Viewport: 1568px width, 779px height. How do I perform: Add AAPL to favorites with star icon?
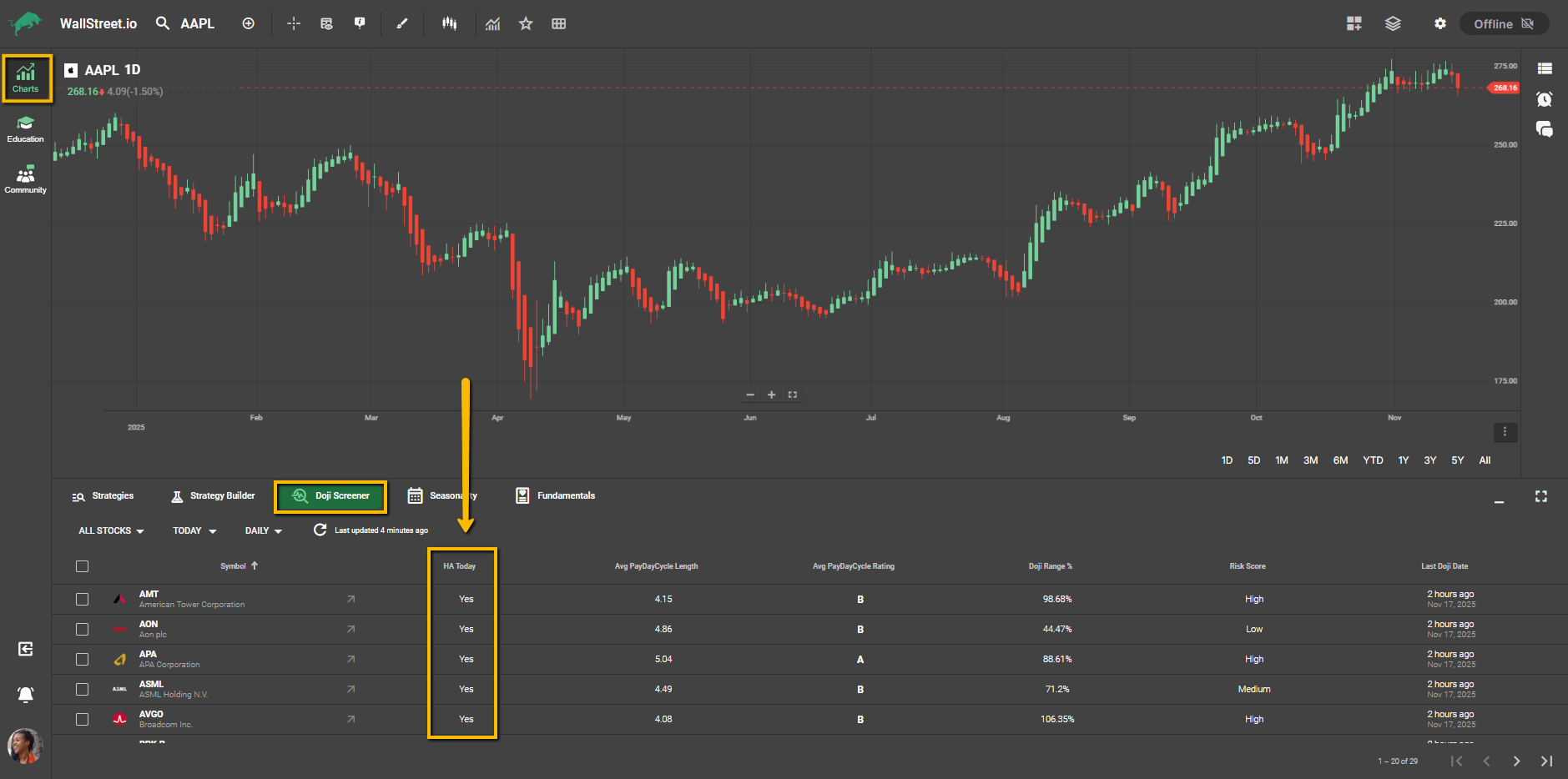pyautogui.click(x=526, y=23)
